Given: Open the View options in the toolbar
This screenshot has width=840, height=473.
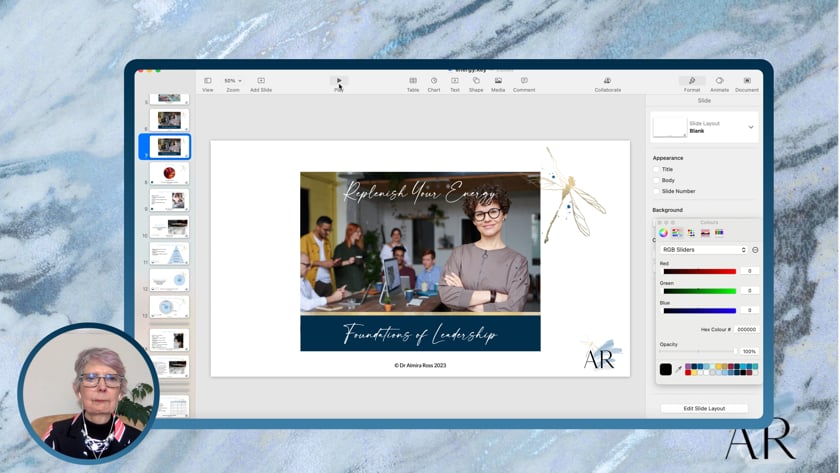Looking at the screenshot, I should [x=207, y=80].
